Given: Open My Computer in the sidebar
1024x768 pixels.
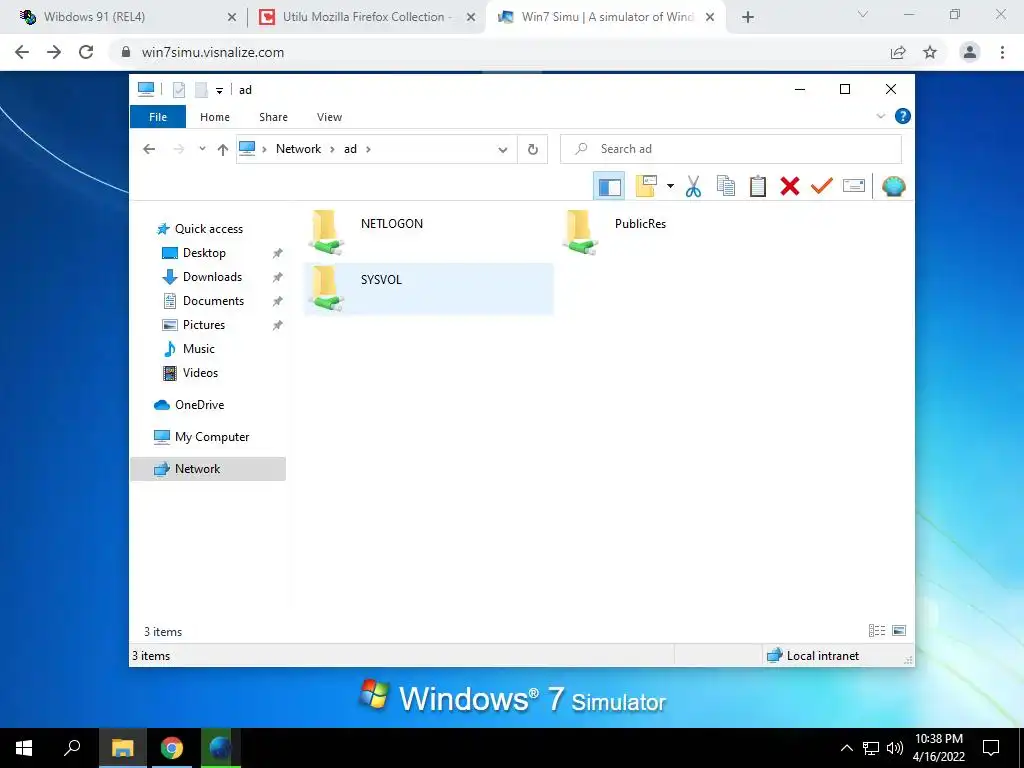Looking at the screenshot, I should pyautogui.click(x=212, y=437).
